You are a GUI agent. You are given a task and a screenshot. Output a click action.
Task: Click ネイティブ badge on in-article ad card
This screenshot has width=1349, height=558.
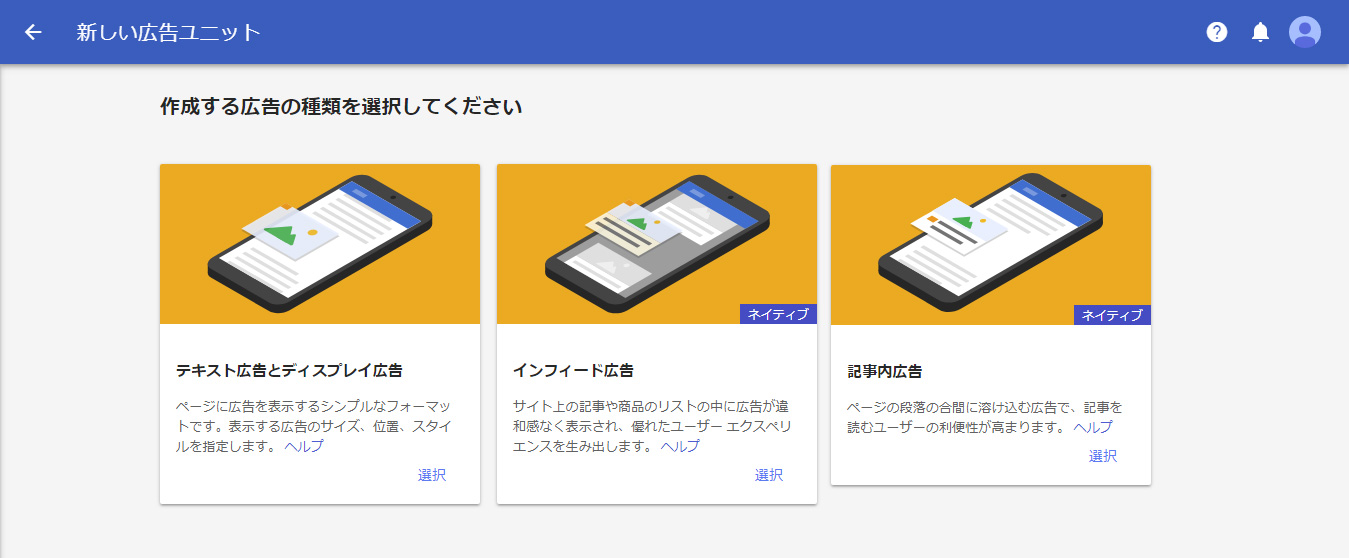1112,315
